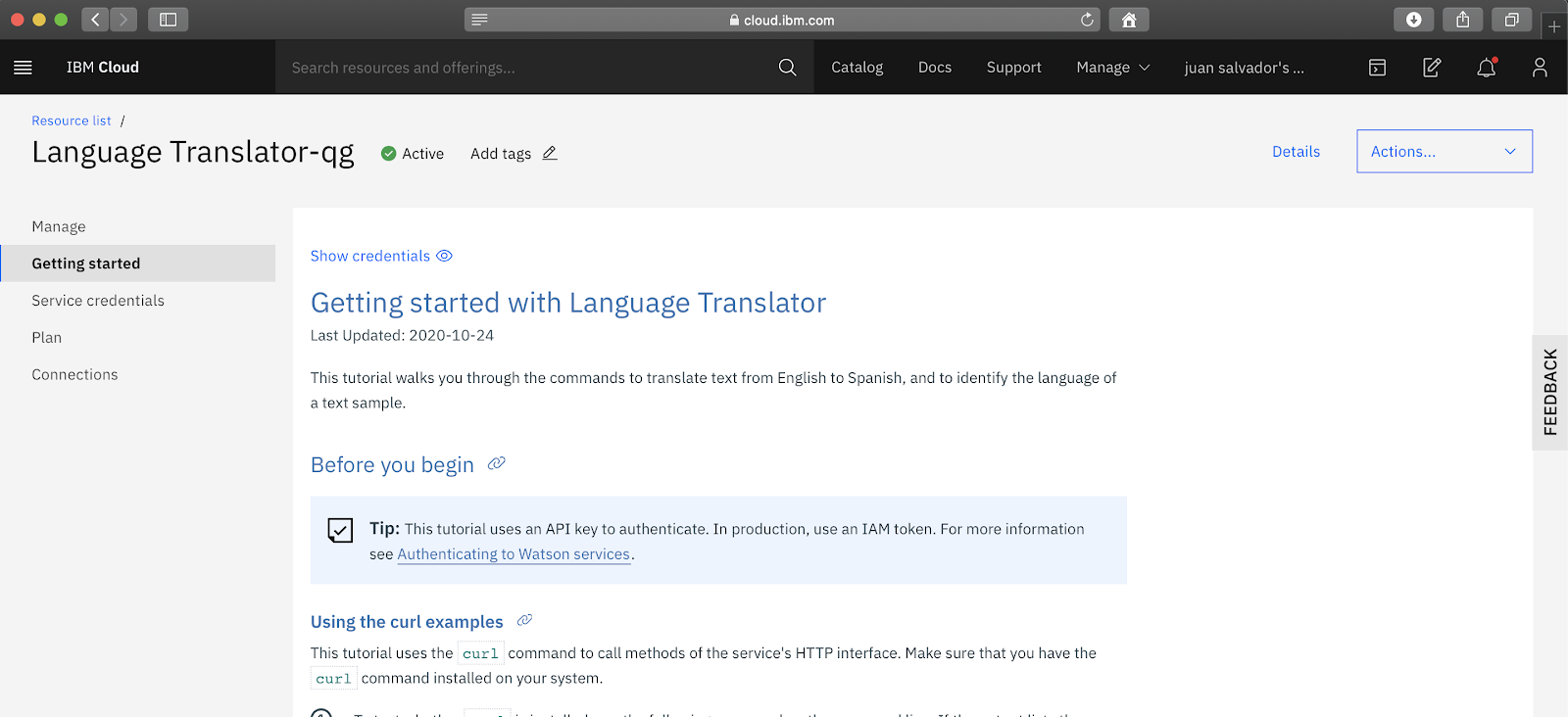Click the green Active status icon
Viewport: 1568px width, 717px height.
388,154
